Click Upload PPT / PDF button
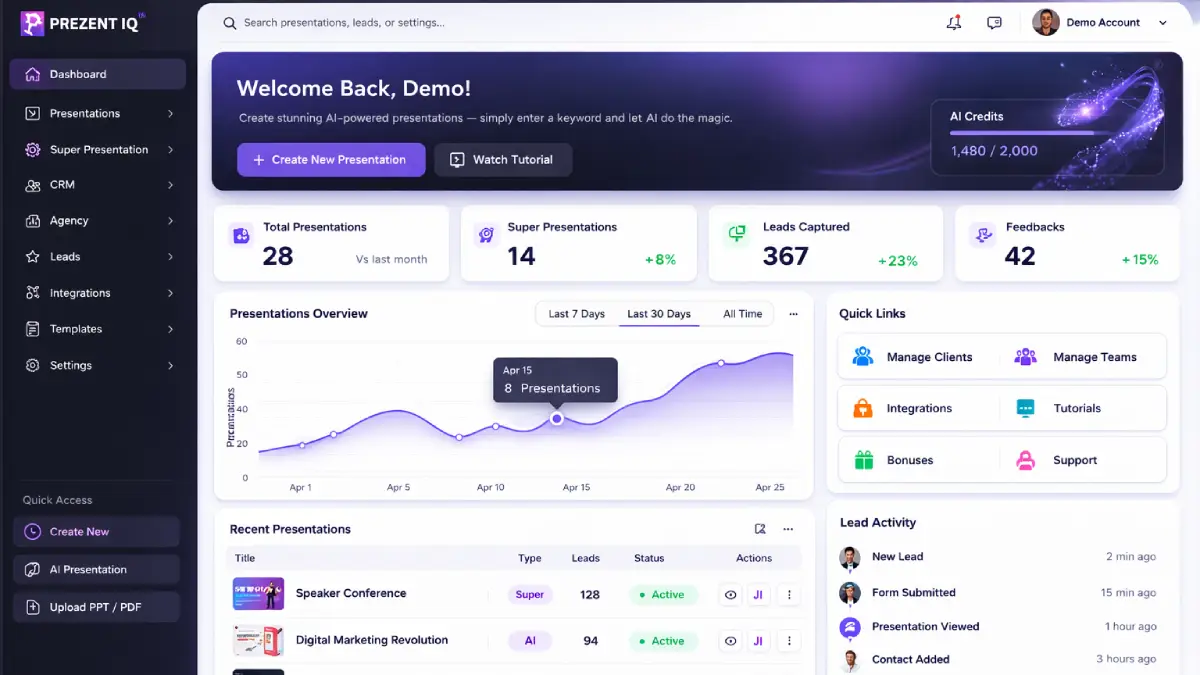Viewport: 1200px width, 675px height. (x=96, y=607)
